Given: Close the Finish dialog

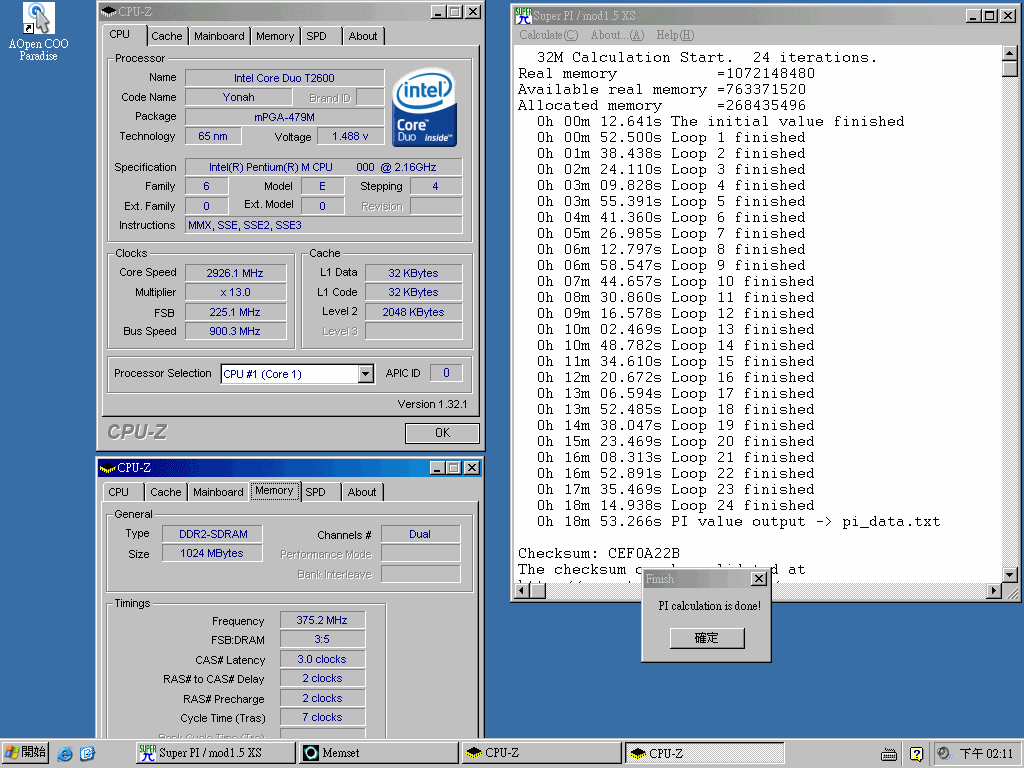Looking at the screenshot, I should click(x=758, y=579).
